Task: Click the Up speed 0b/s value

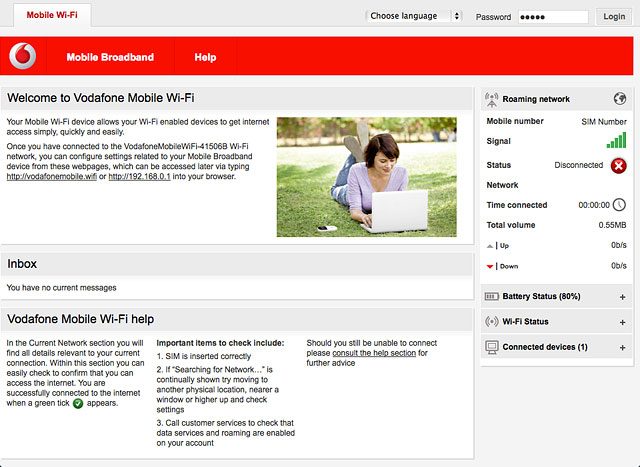Action: [619, 245]
